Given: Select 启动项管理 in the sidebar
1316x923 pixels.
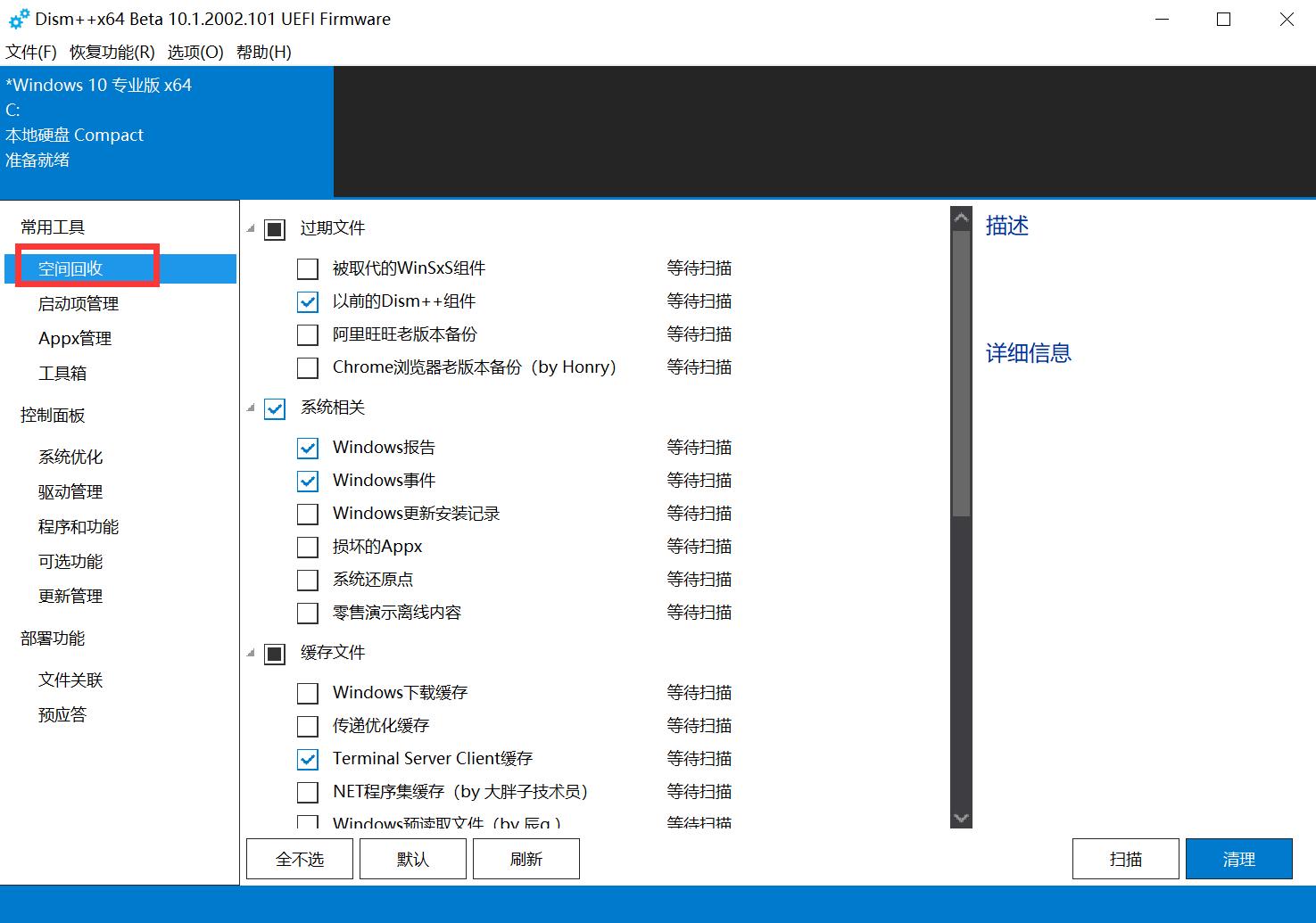Looking at the screenshot, I should coord(76,303).
